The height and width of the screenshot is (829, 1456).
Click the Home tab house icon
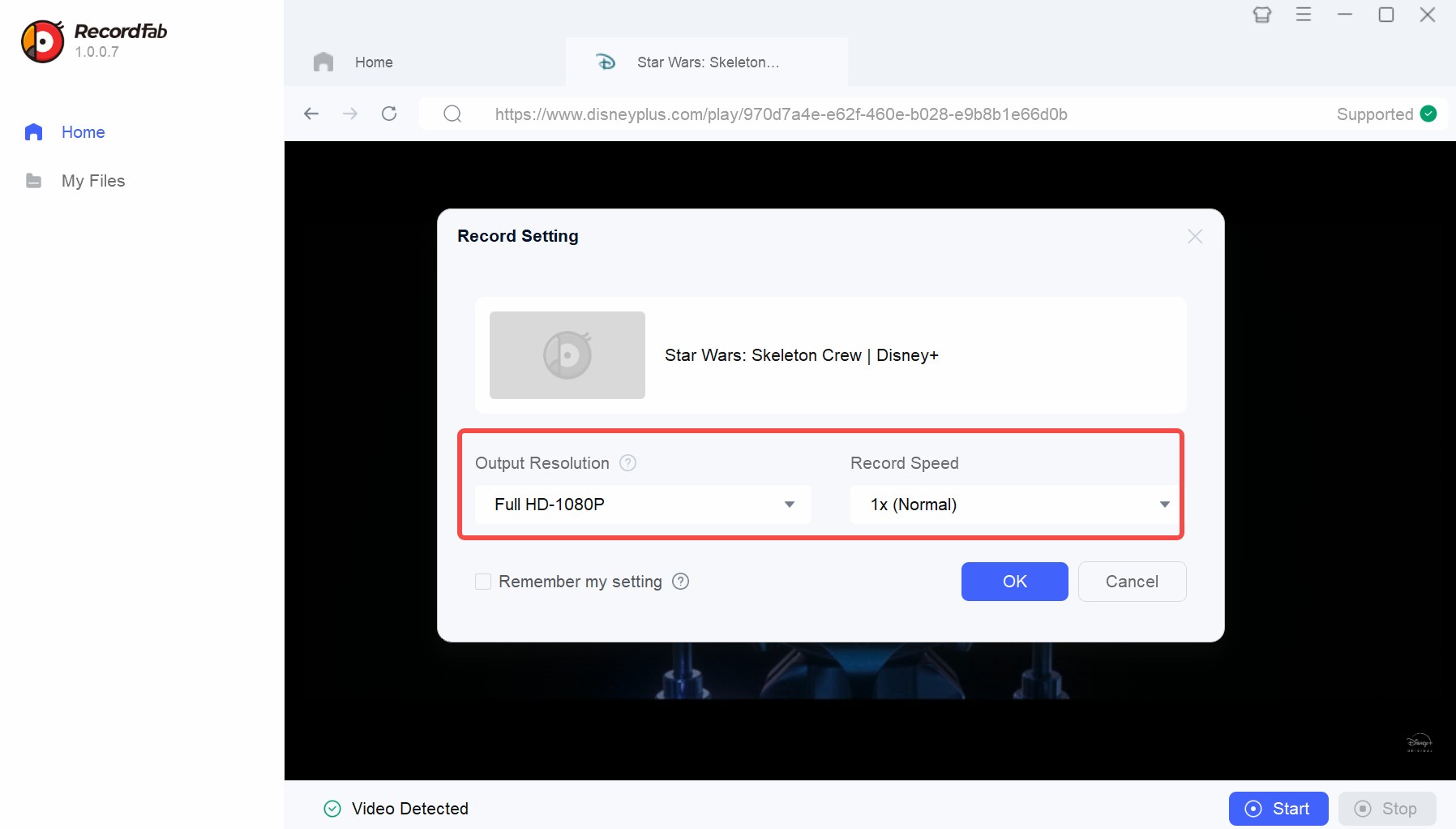[323, 62]
